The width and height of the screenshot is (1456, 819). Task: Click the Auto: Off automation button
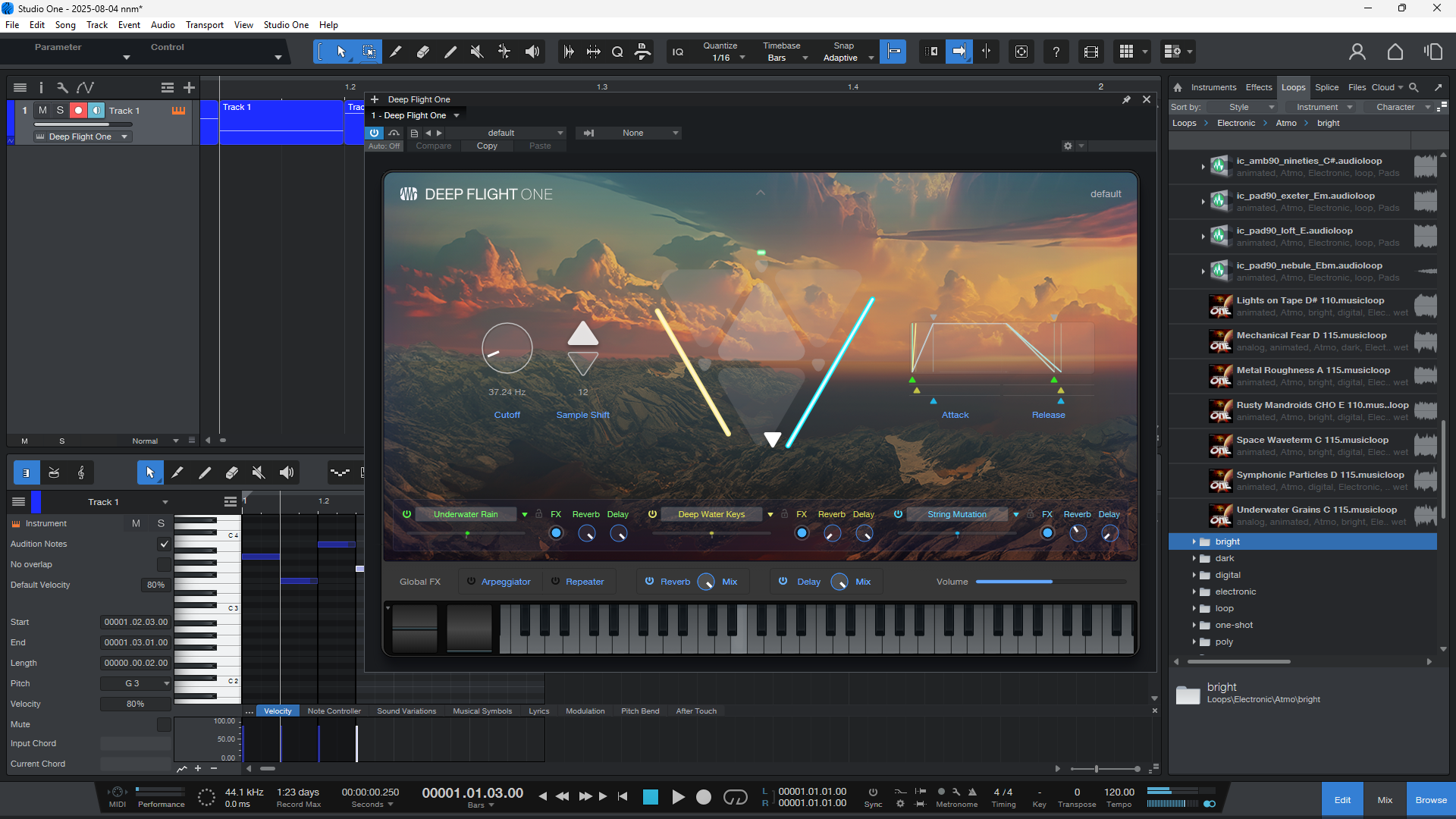coord(384,146)
